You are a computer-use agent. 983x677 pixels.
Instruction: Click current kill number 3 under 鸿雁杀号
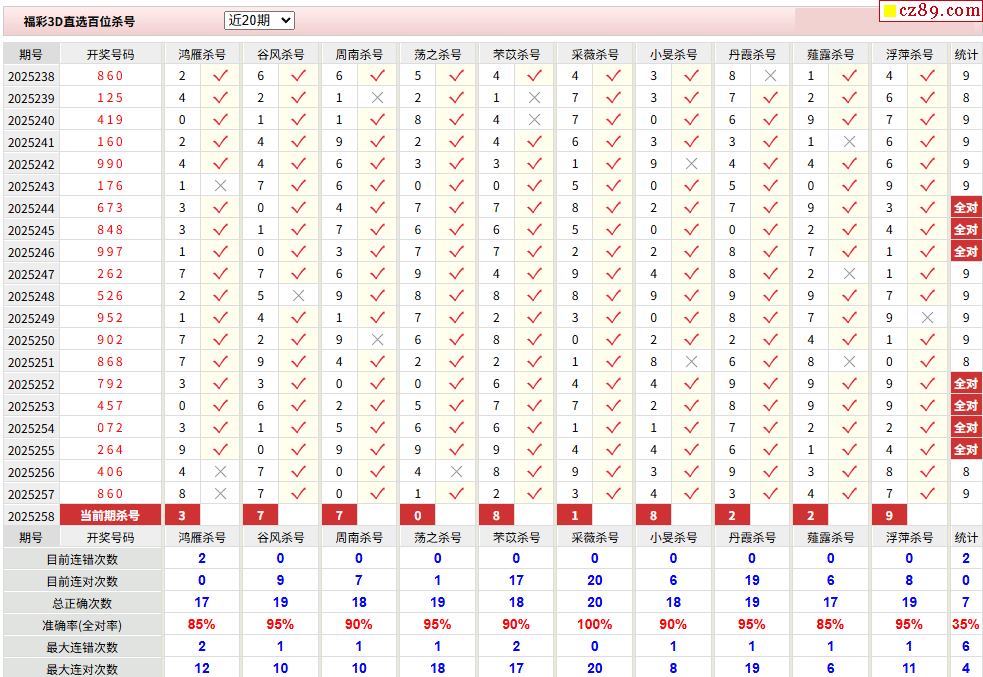[182, 516]
